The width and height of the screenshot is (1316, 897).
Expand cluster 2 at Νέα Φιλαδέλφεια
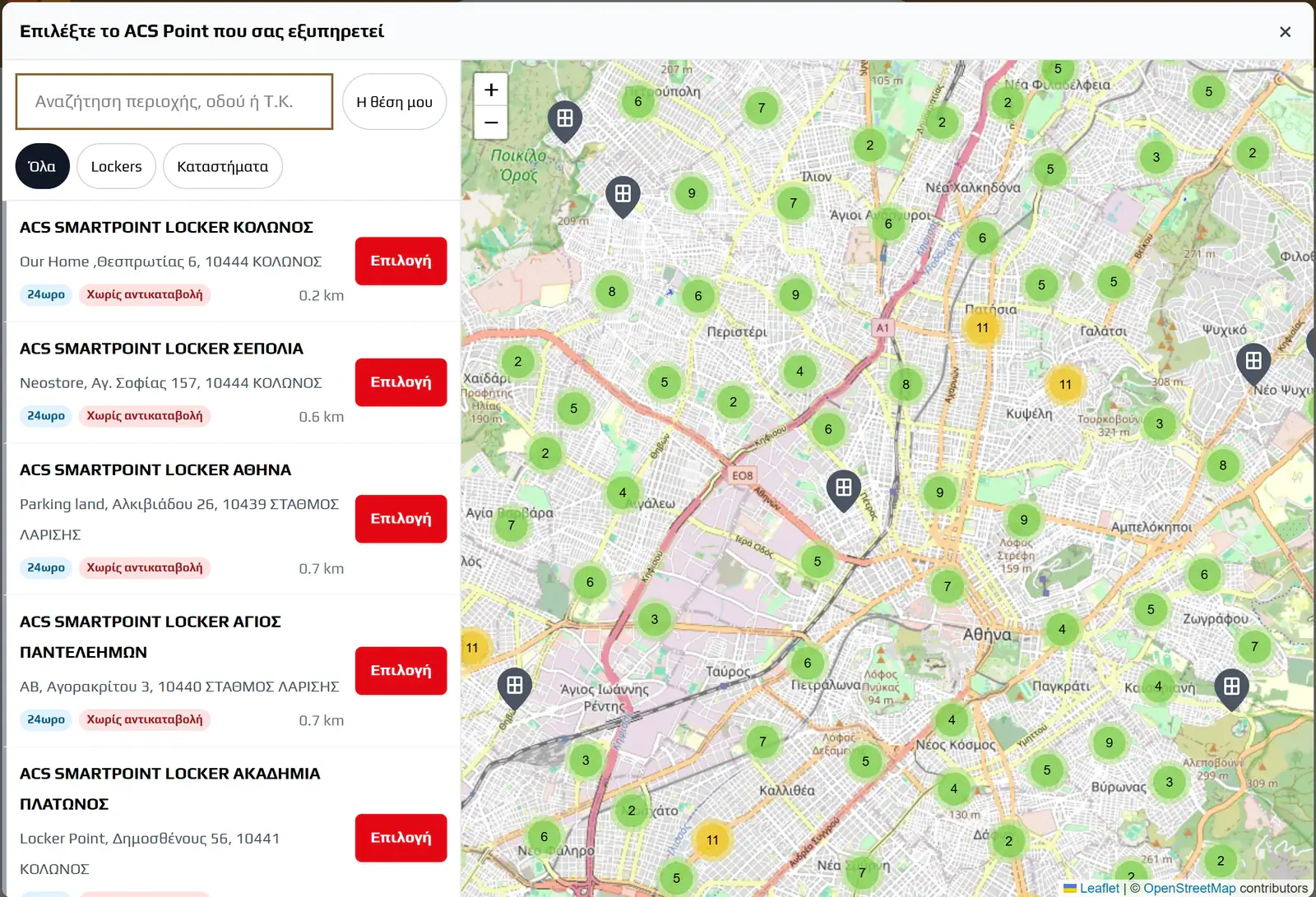coord(1008,102)
